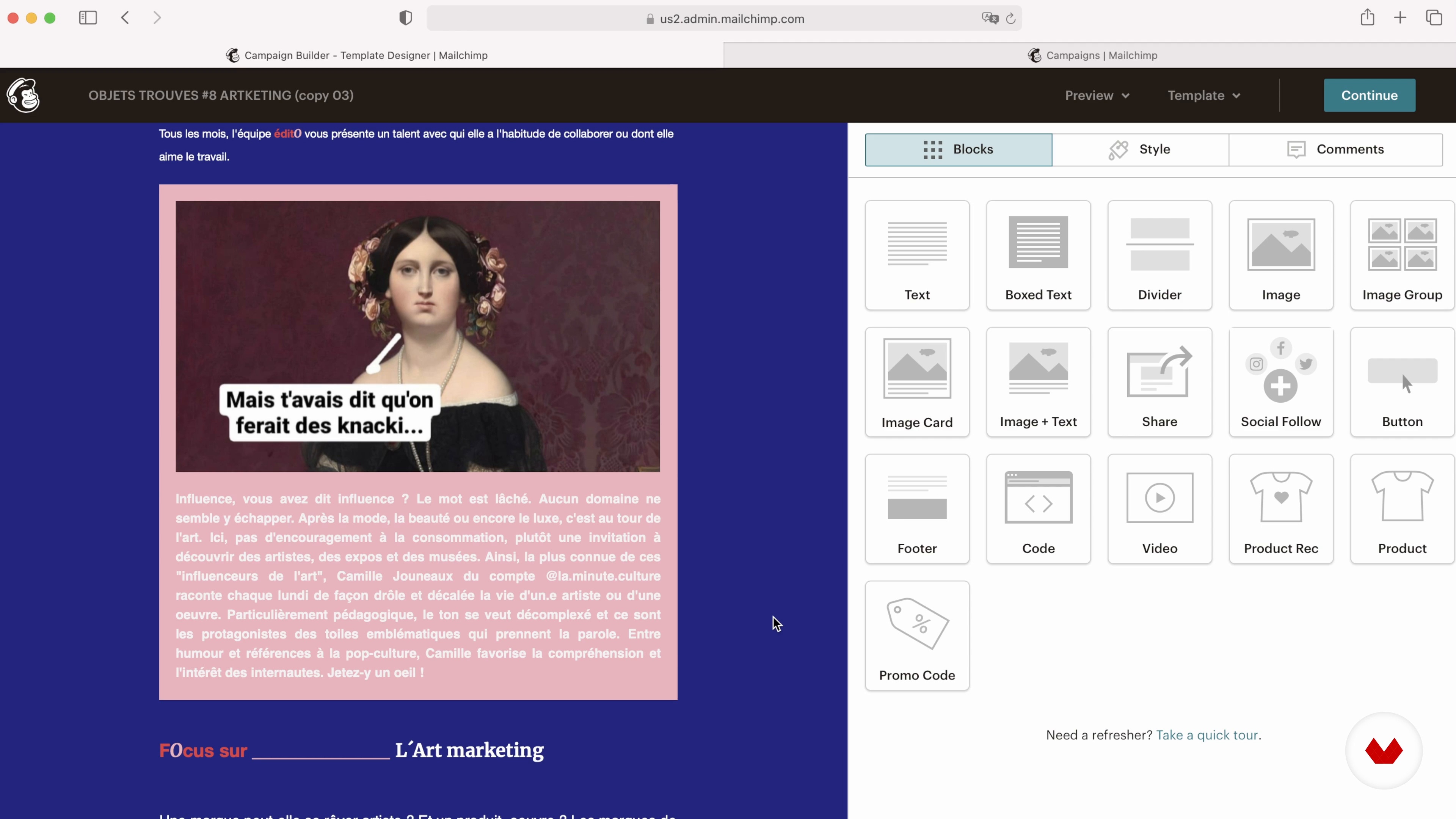Click the translate page icon
The image size is (1456, 819).
pyautogui.click(x=990, y=19)
